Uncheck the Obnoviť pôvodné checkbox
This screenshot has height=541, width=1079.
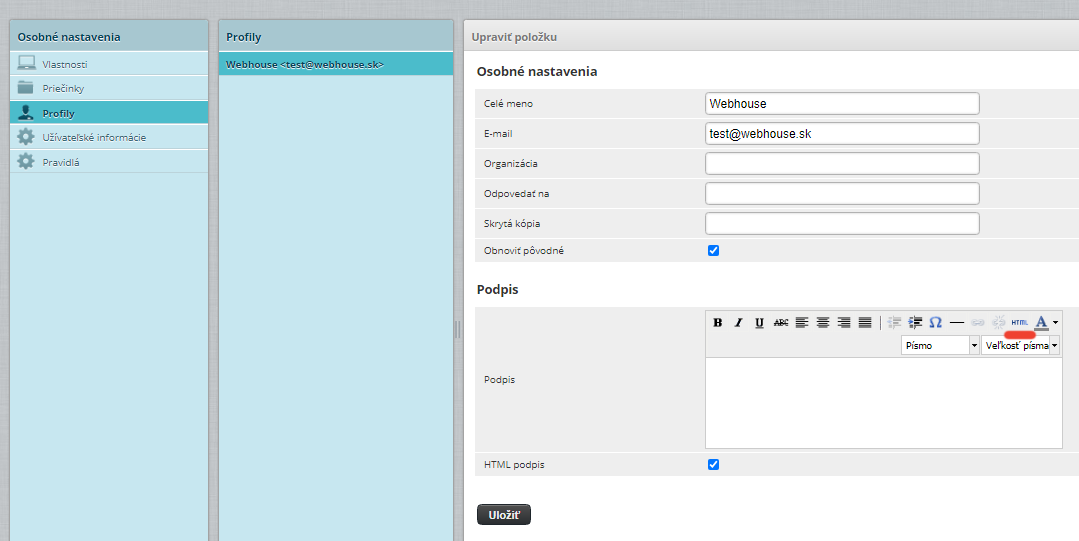coord(713,250)
